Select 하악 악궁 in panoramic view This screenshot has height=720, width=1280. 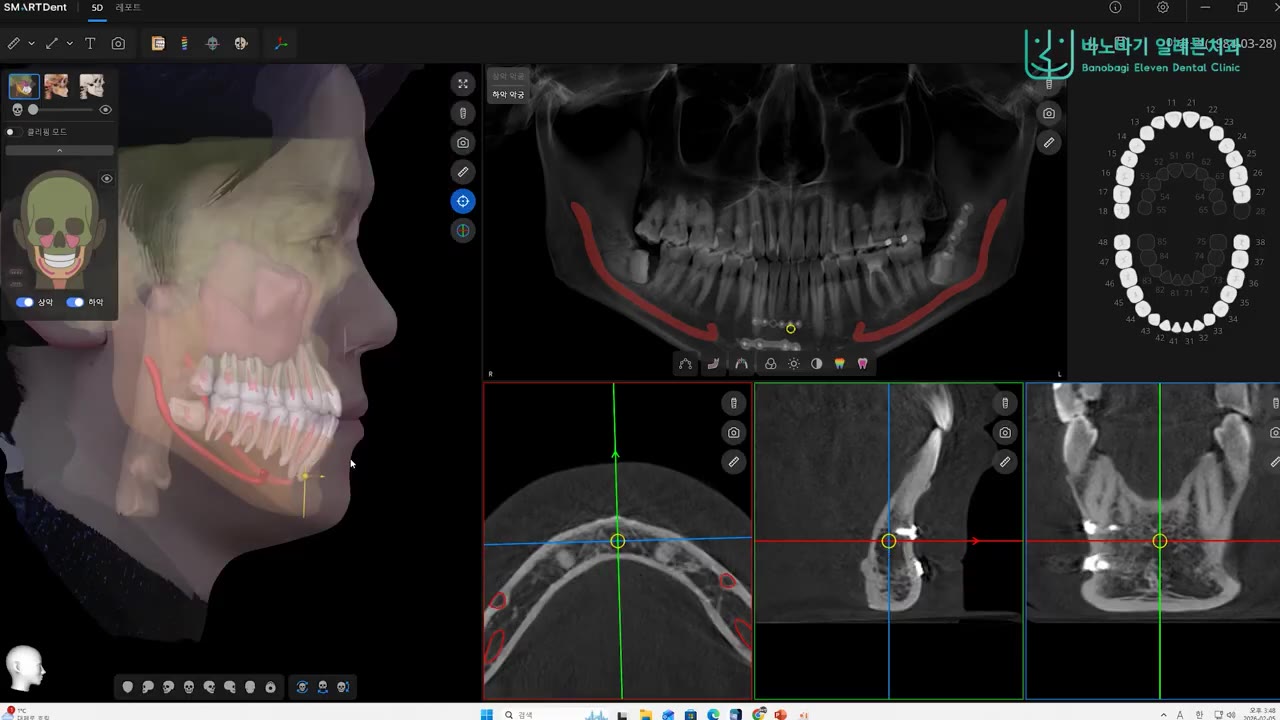(x=507, y=94)
